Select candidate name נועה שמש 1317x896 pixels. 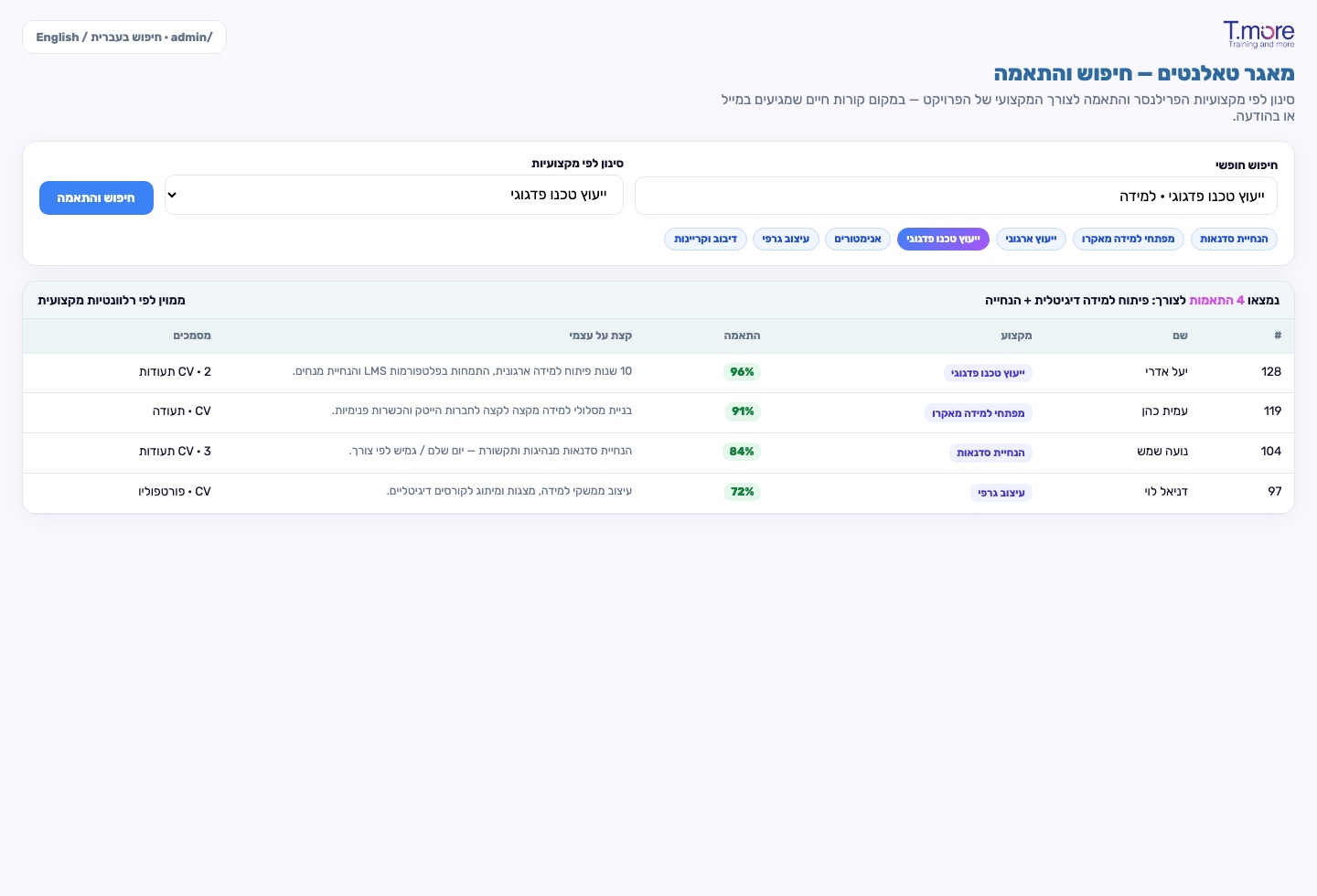point(1162,452)
